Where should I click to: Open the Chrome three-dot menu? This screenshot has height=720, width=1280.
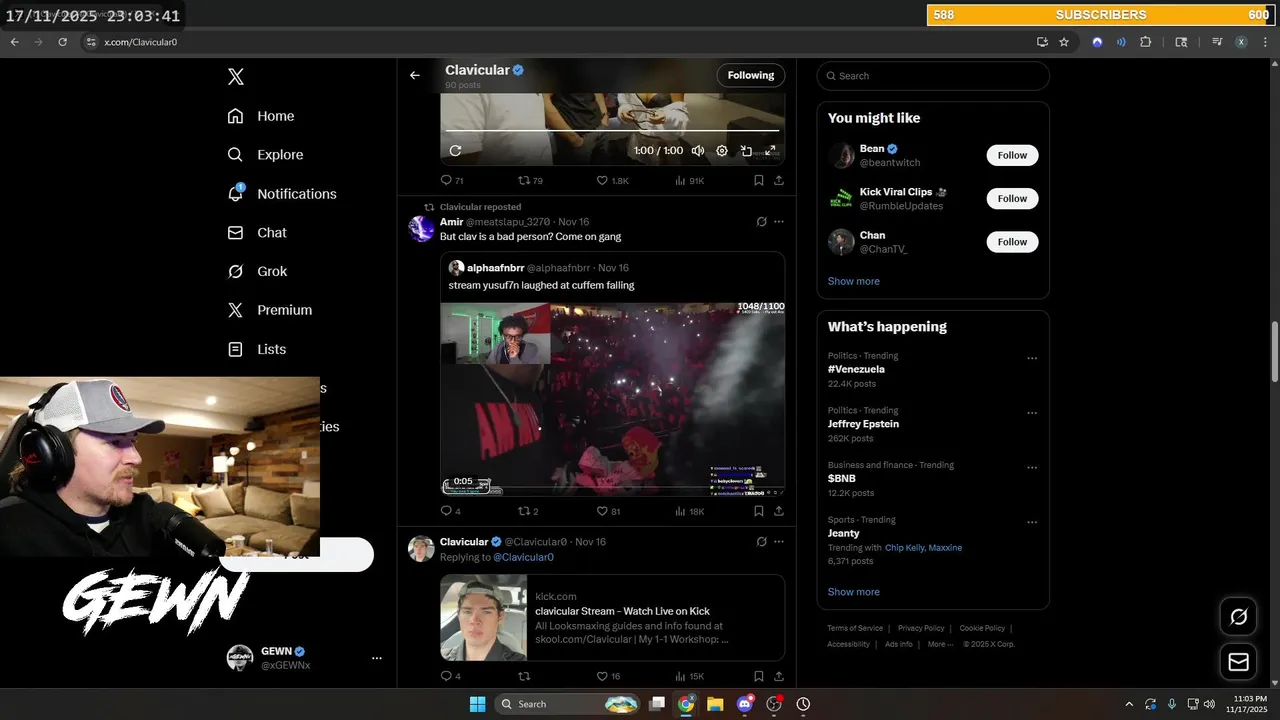coord(1265,42)
